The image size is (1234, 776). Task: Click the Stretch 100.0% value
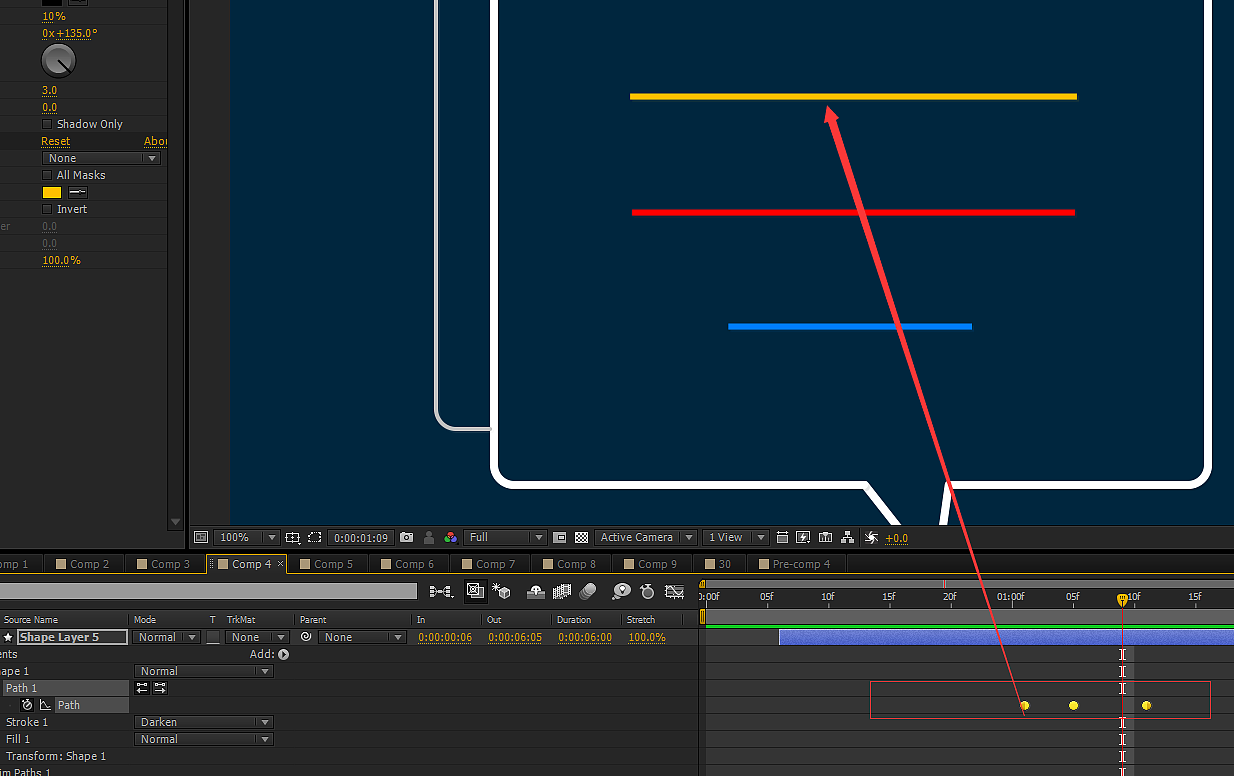[x=647, y=637]
